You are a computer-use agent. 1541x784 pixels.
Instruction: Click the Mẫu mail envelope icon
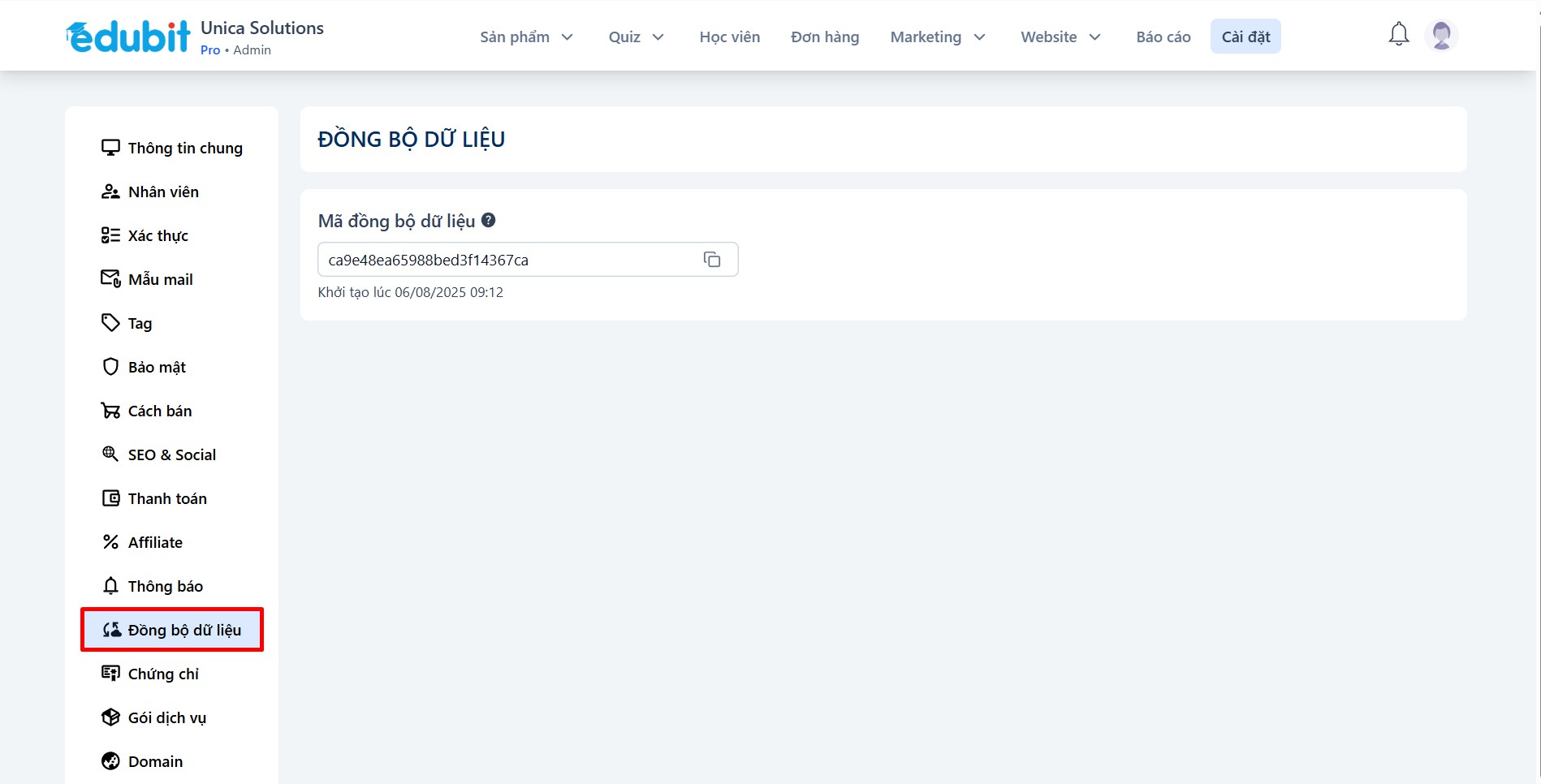[110, 279]
